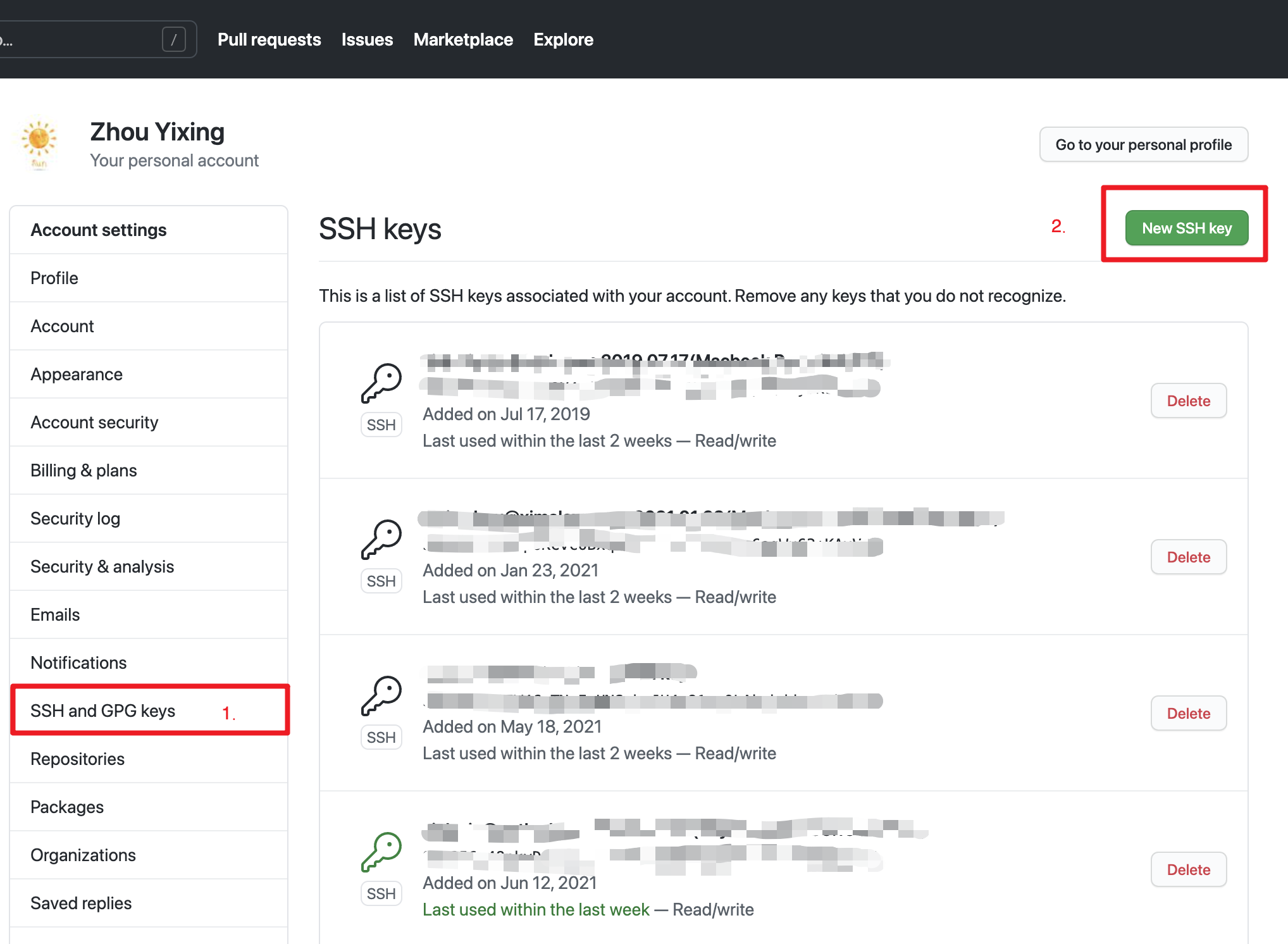Click the Zhou Yixing sun avatar
Screen dimensions: 1288x944
coord(39,145)
